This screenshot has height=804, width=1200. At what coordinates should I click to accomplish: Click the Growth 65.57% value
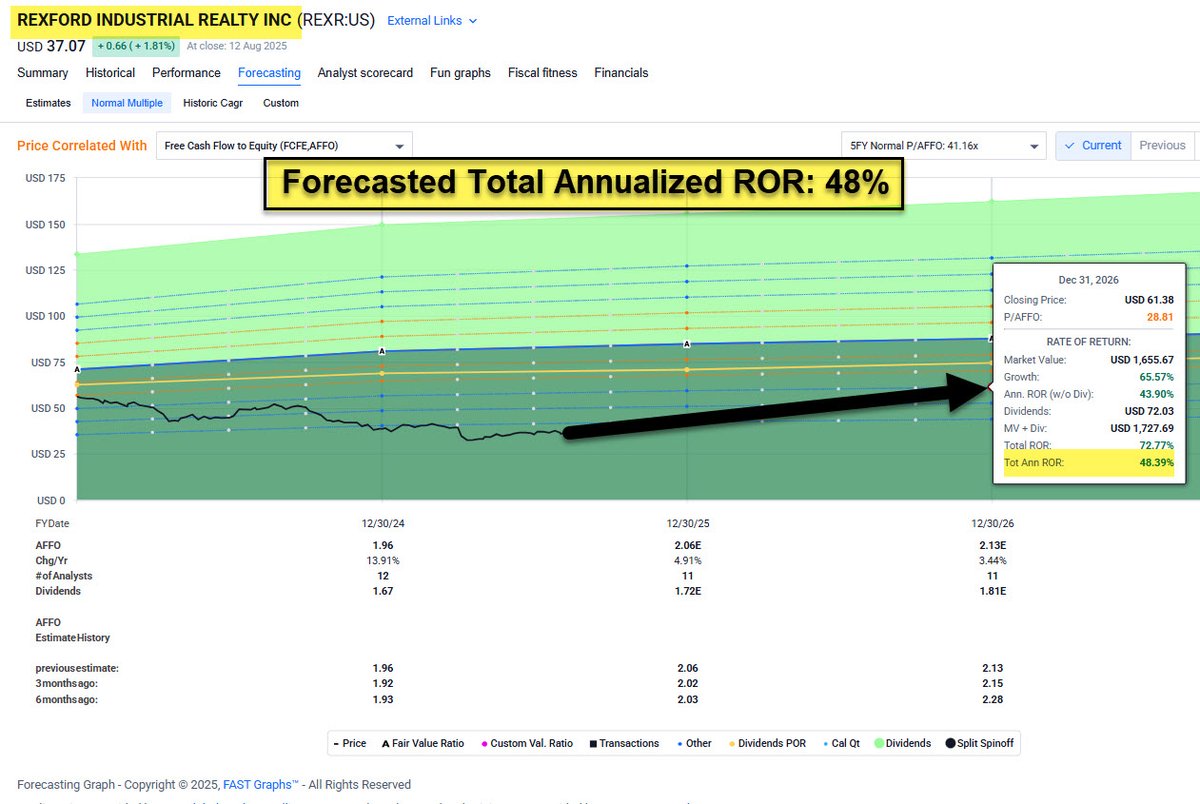click(1156, 377)
